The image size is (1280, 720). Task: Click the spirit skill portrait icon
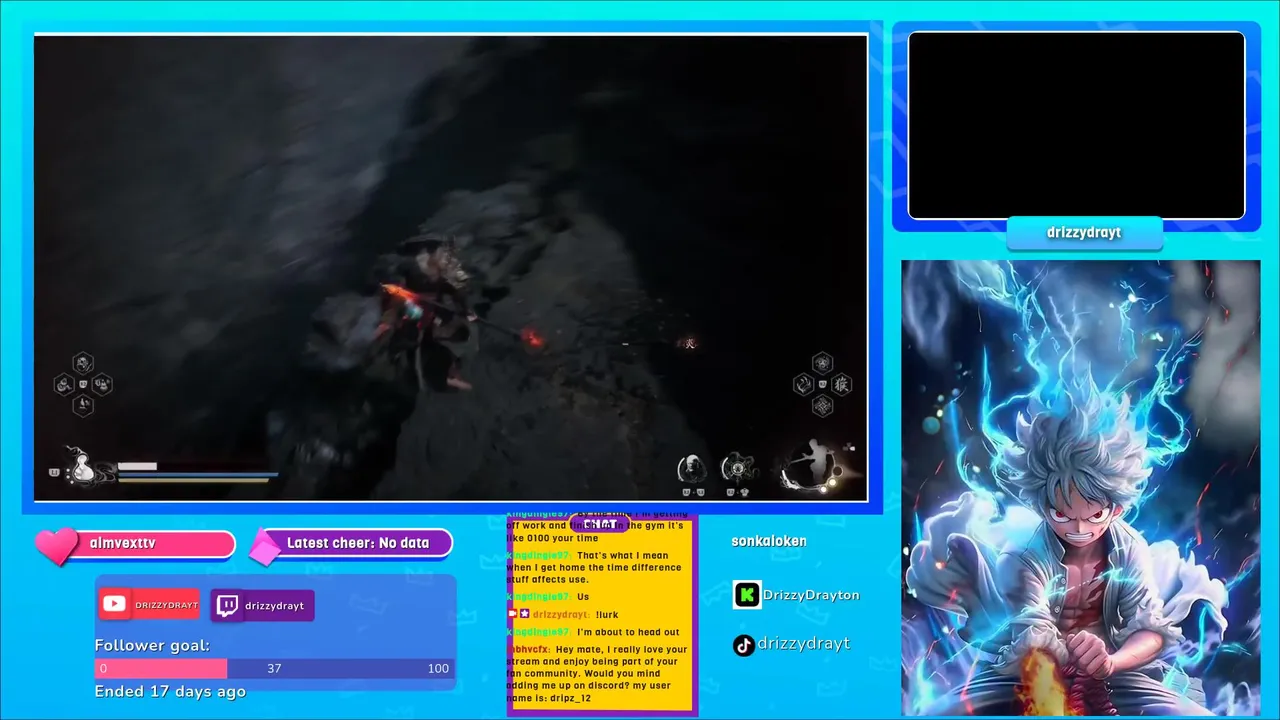(x=690, y=468)
